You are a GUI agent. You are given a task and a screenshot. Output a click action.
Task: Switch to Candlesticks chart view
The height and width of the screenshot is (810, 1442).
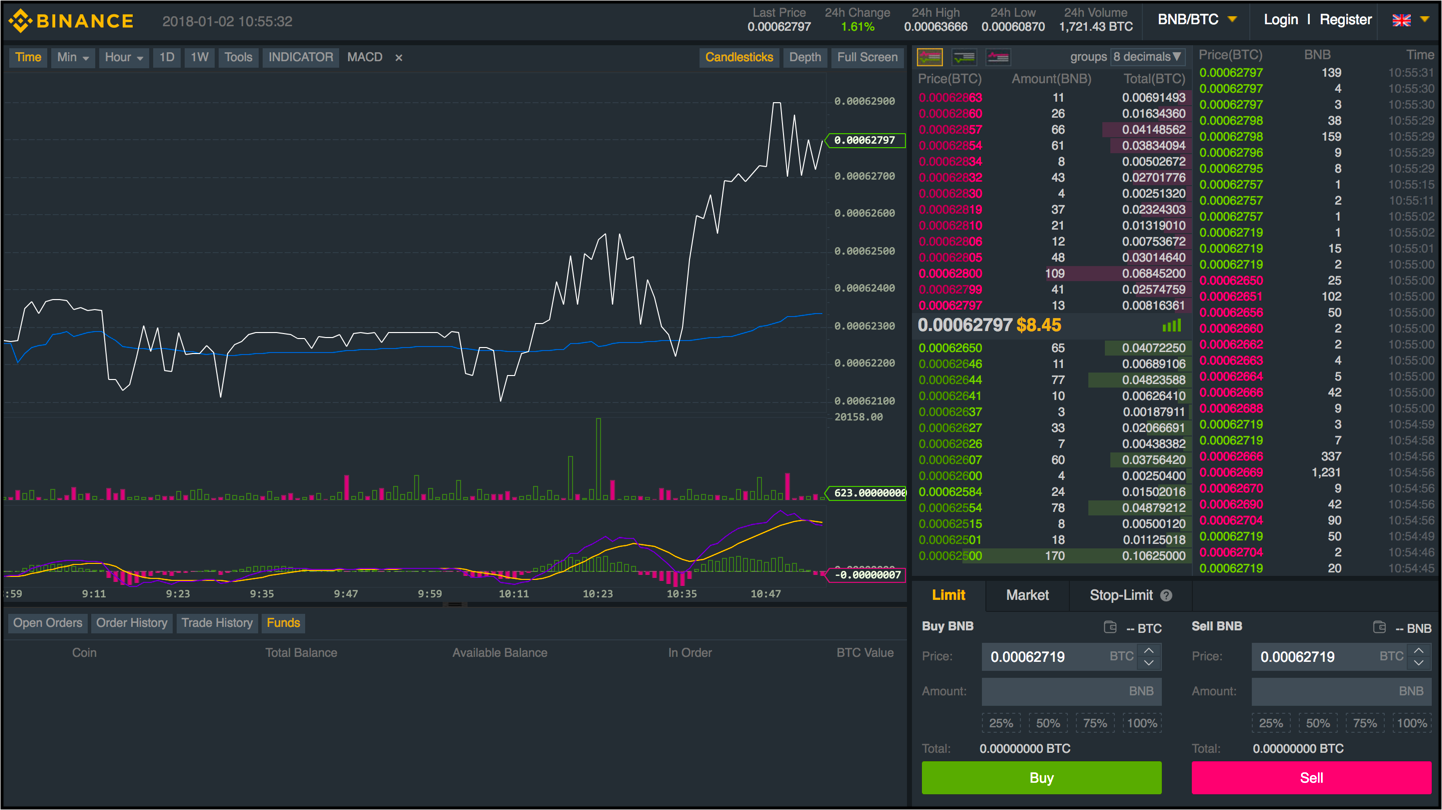[739, 58]
